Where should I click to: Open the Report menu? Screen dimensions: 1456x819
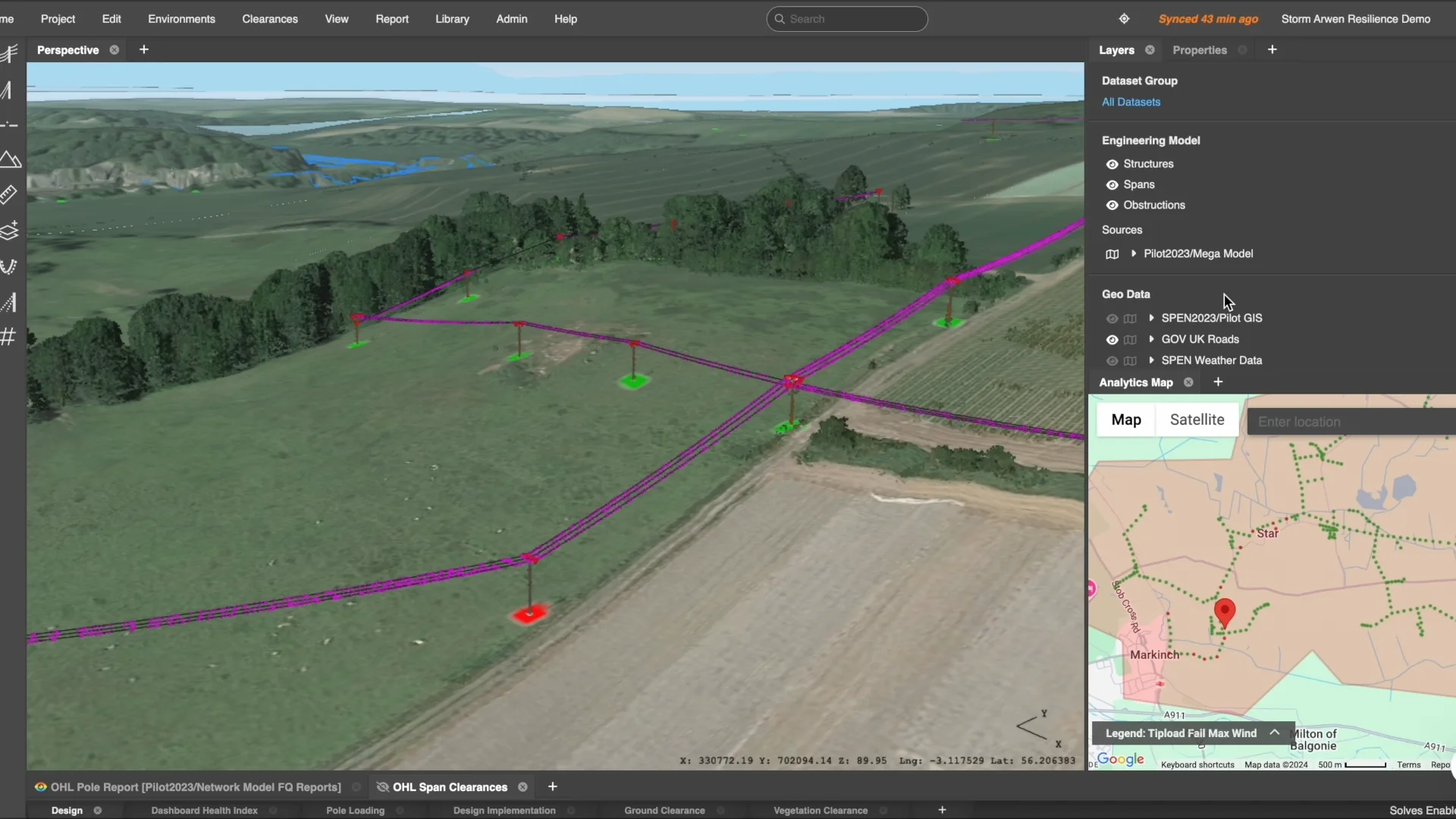tap(392, 19)
